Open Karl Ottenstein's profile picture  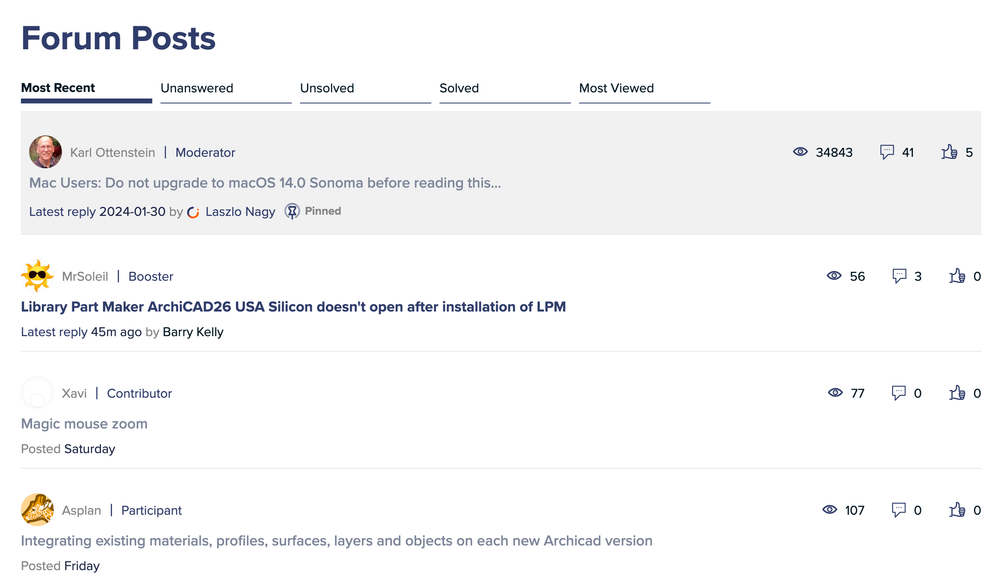pos(46,152)
